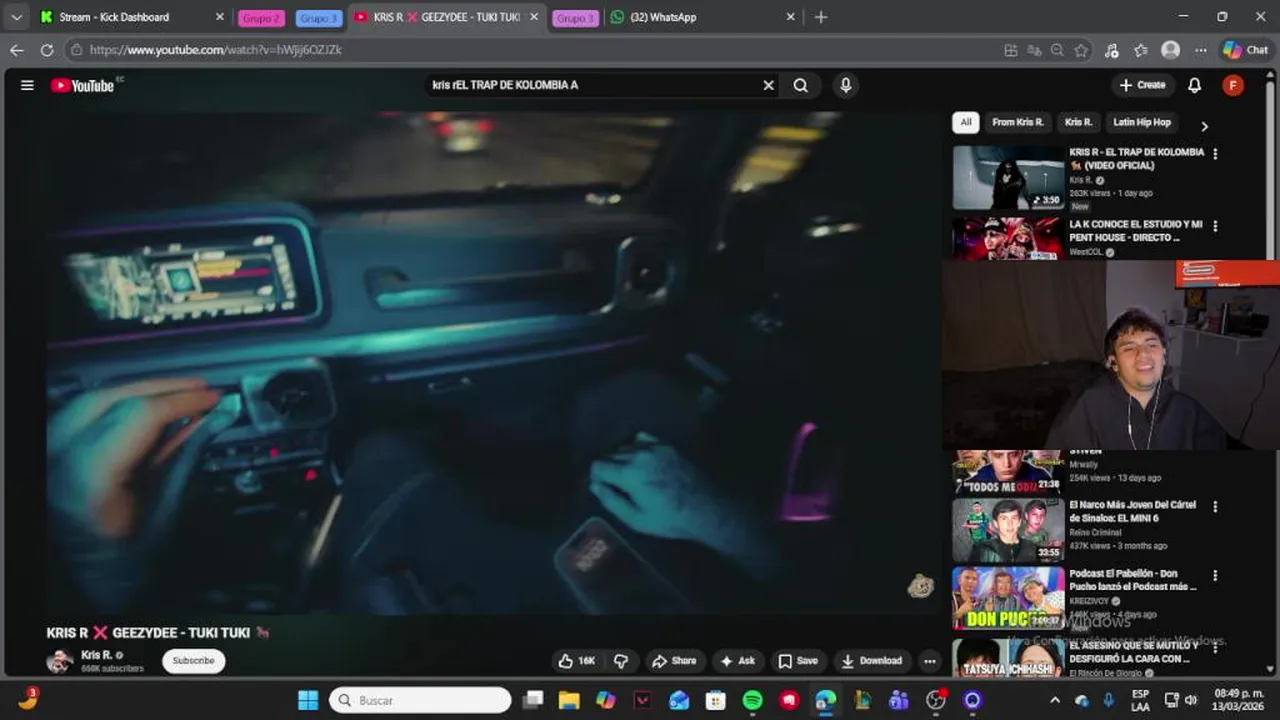Select the All filter chip
This screenshot has width=1280, height=720.
(x=965, y=122)
